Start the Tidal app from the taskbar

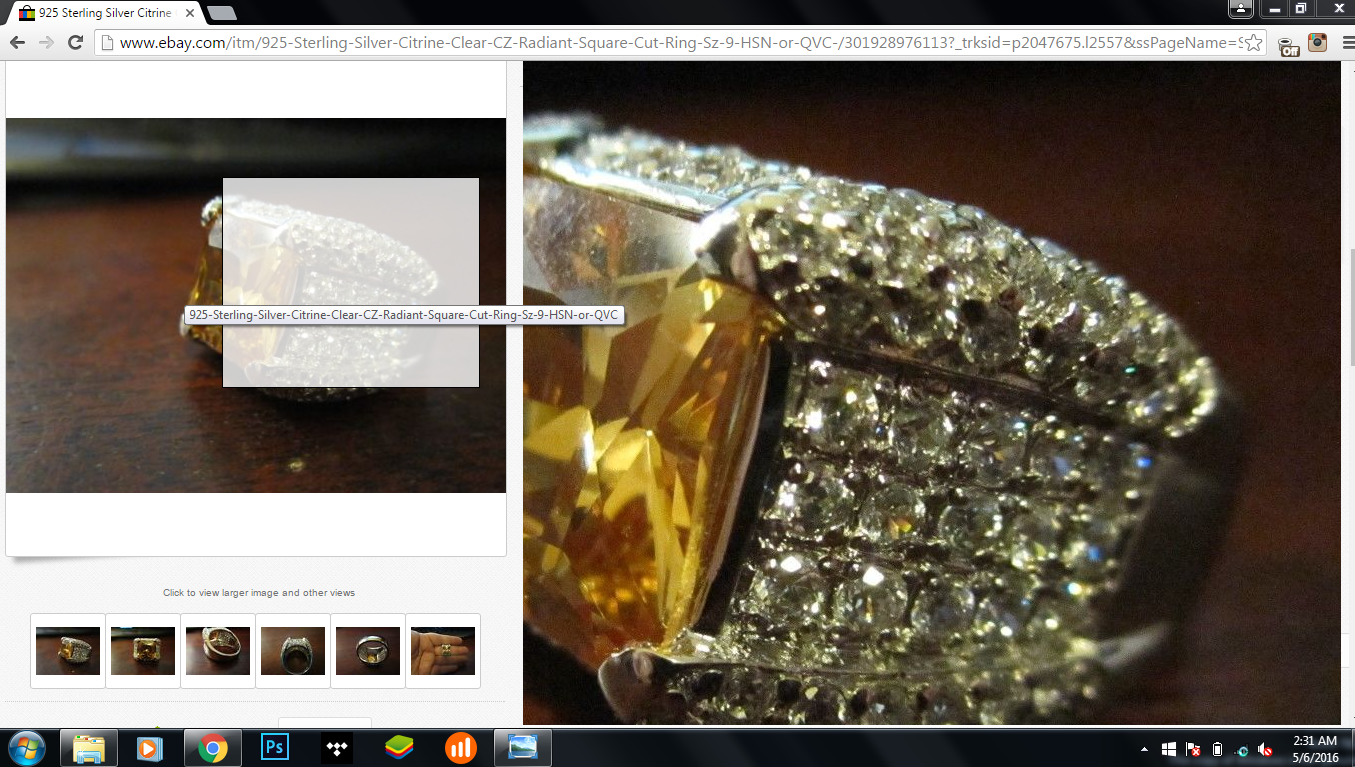point(336,747)
